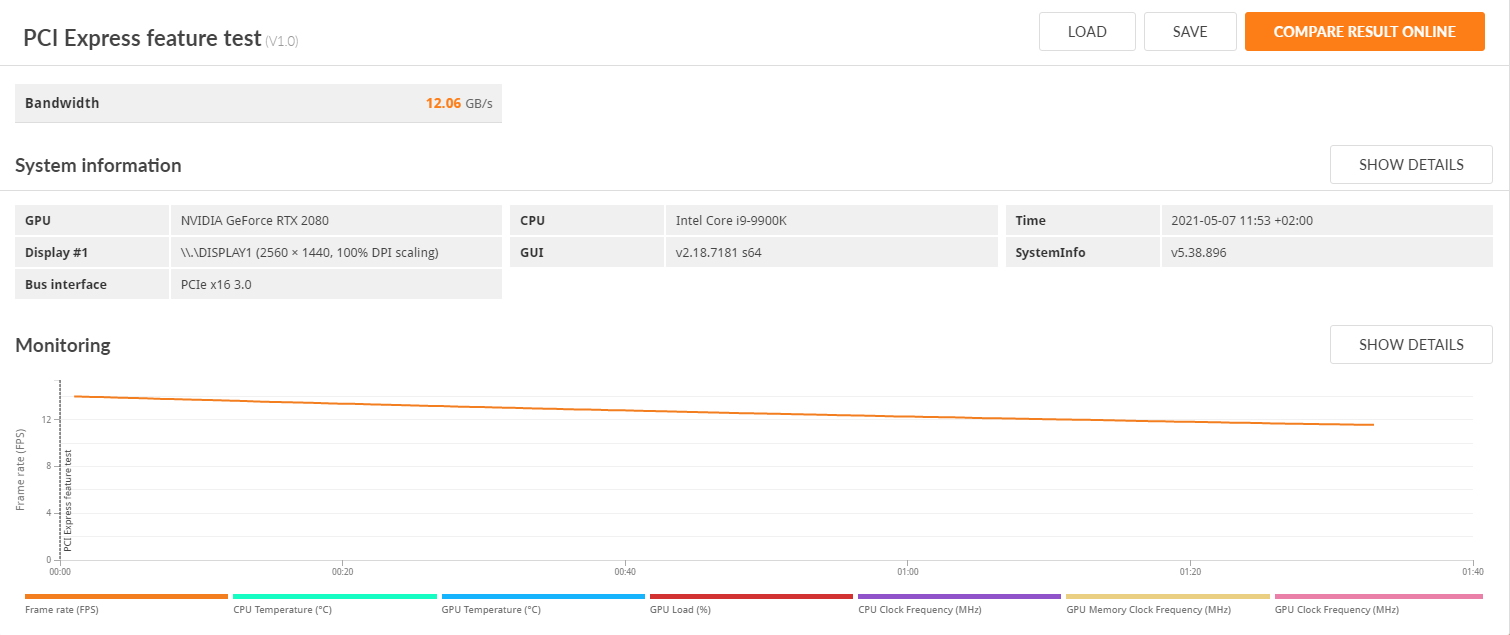Click the PCIe x16 3.0 bus interface value
This screenshot has height=635, width=1510.
[x=219, y=285]
